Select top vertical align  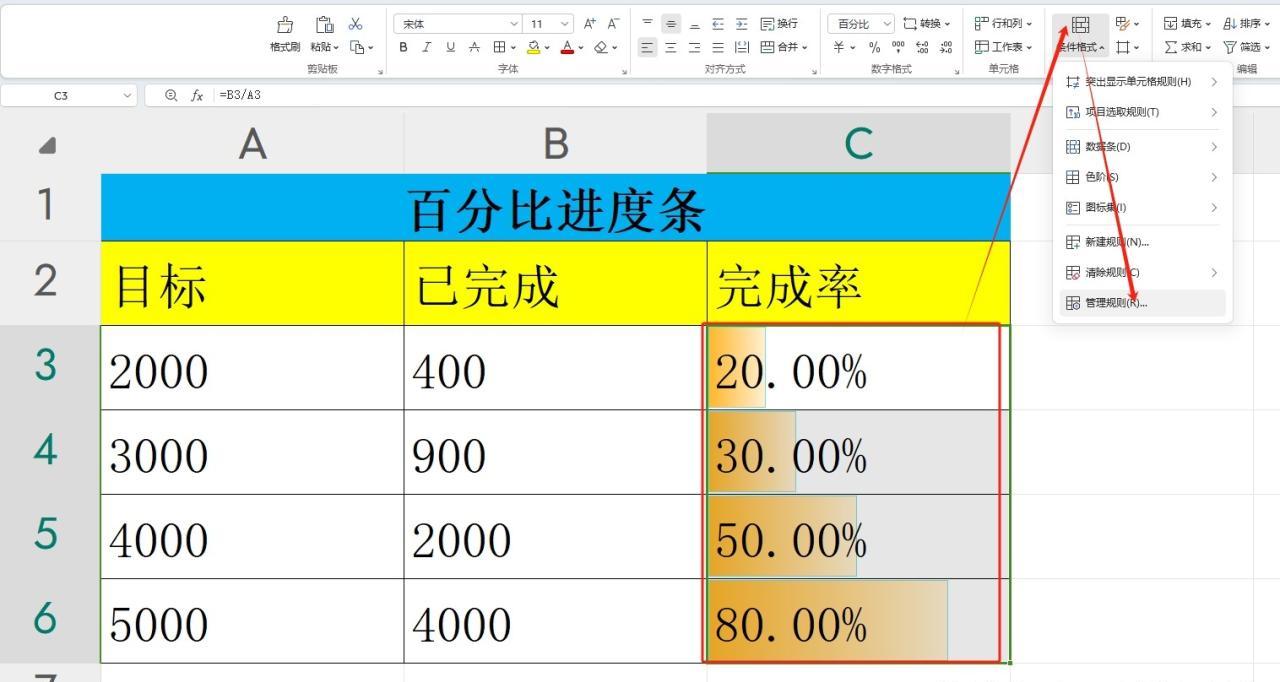tap(647, 23)
